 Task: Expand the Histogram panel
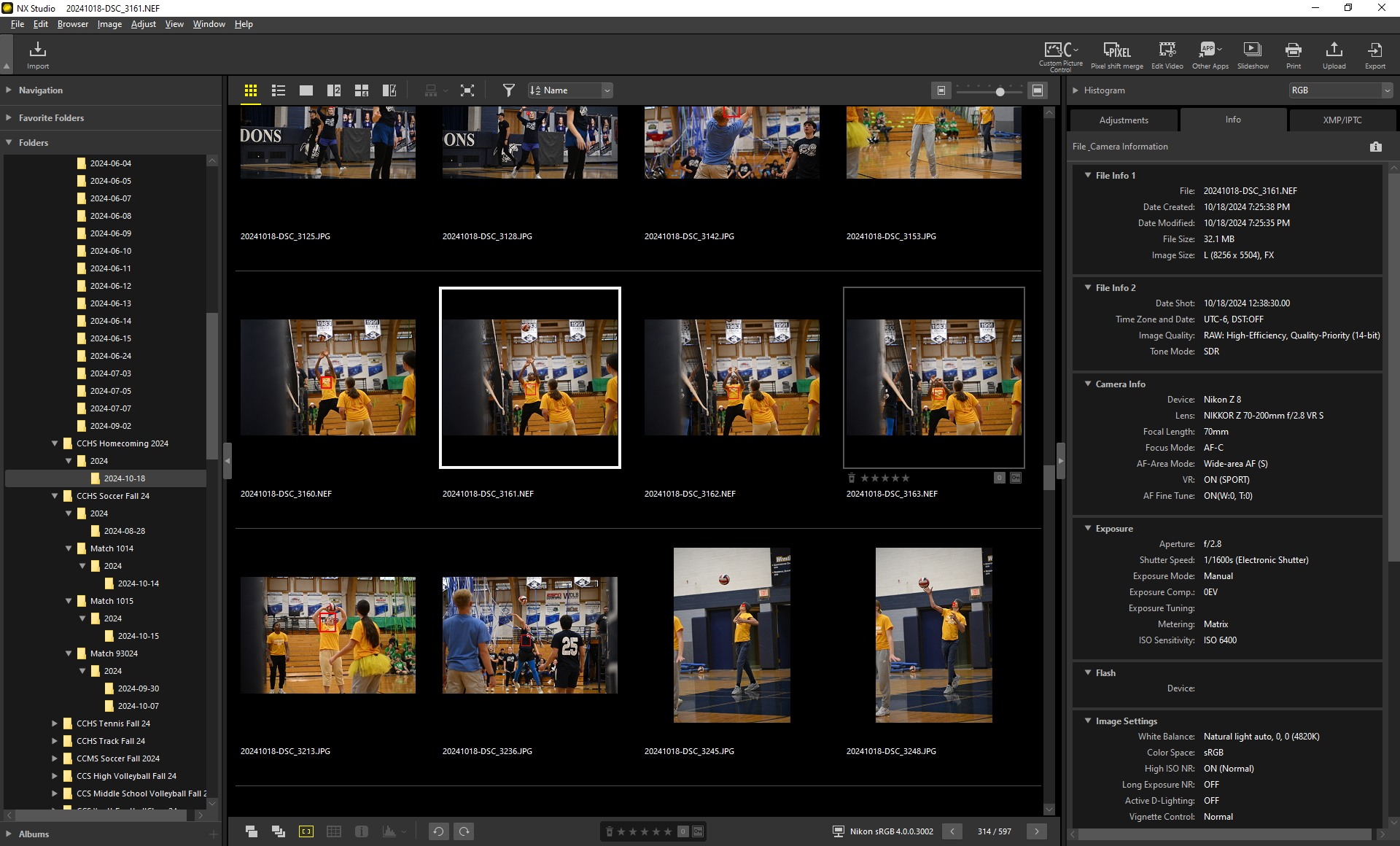point(1076,90)
